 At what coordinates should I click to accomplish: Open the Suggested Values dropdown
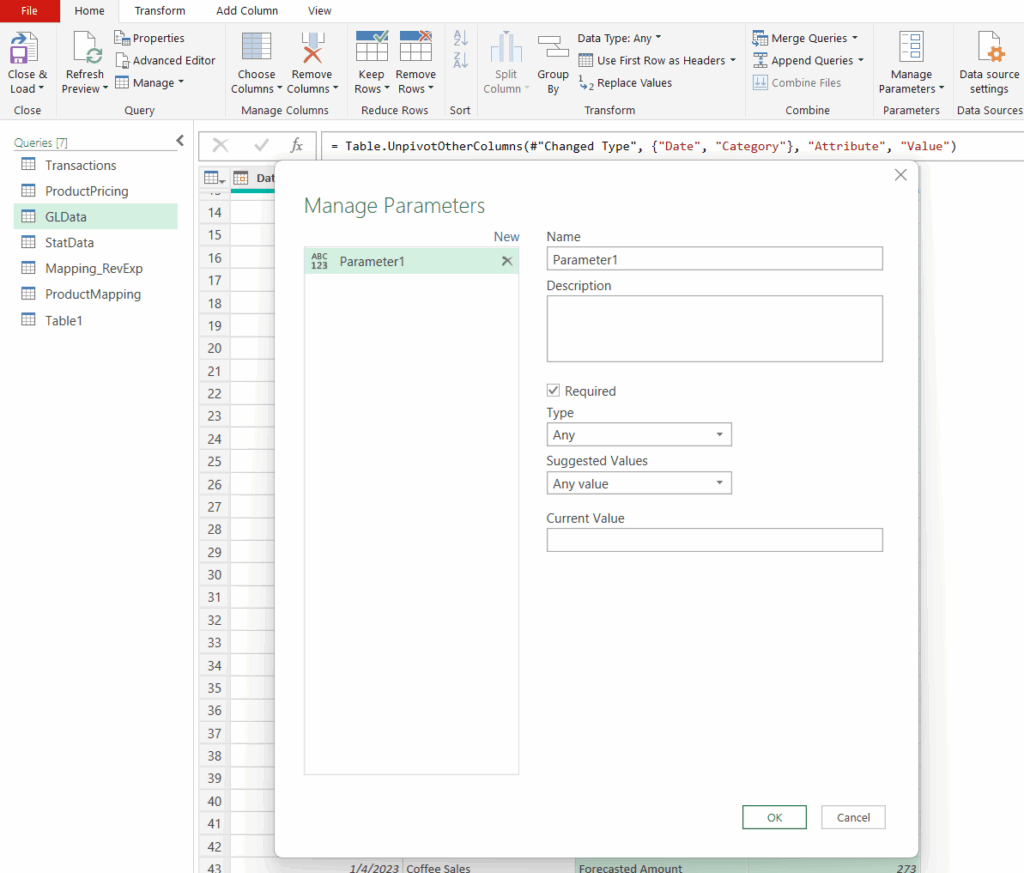(639, 484)
